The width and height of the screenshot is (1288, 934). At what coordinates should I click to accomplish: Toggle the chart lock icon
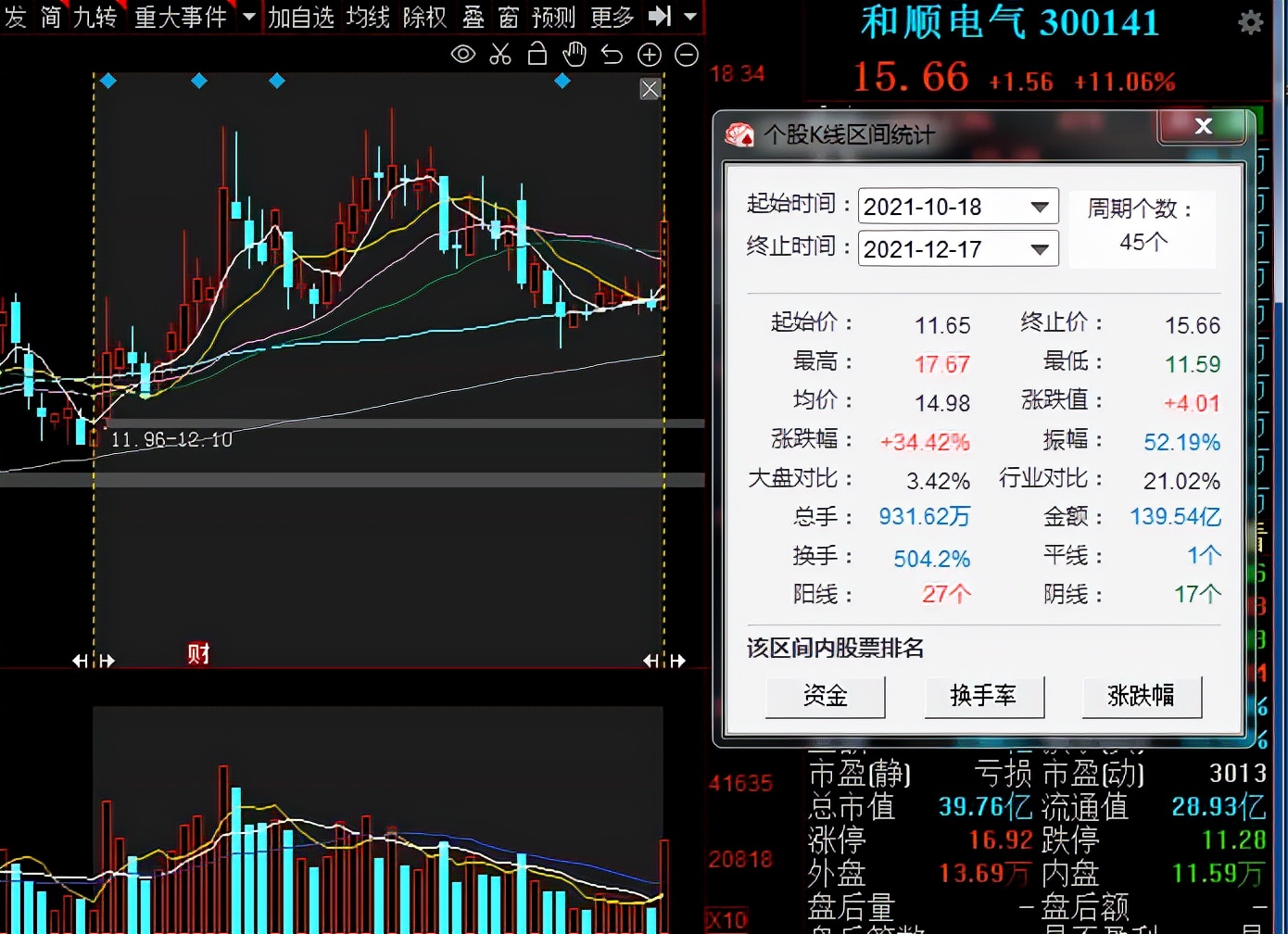pyautogui.click(x=537, y=55)
